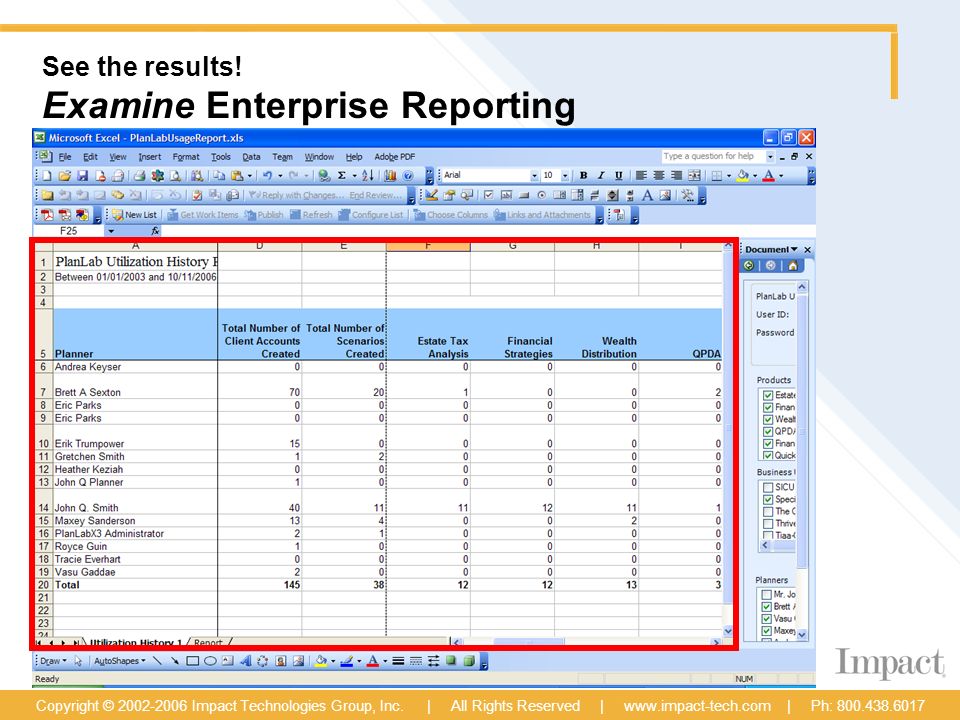Click the New workbook icon

(47, 176)
